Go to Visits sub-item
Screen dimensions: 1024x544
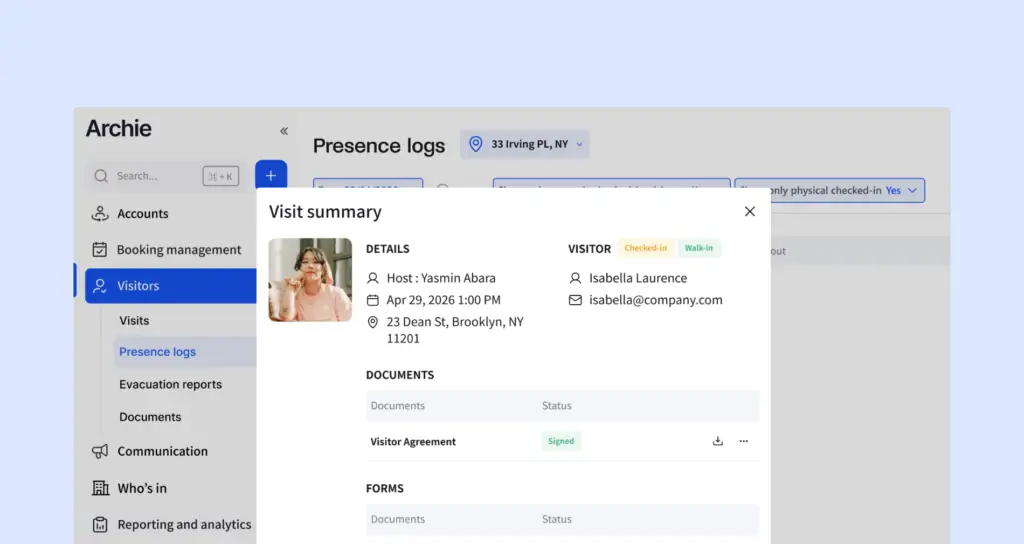(134, 321)
